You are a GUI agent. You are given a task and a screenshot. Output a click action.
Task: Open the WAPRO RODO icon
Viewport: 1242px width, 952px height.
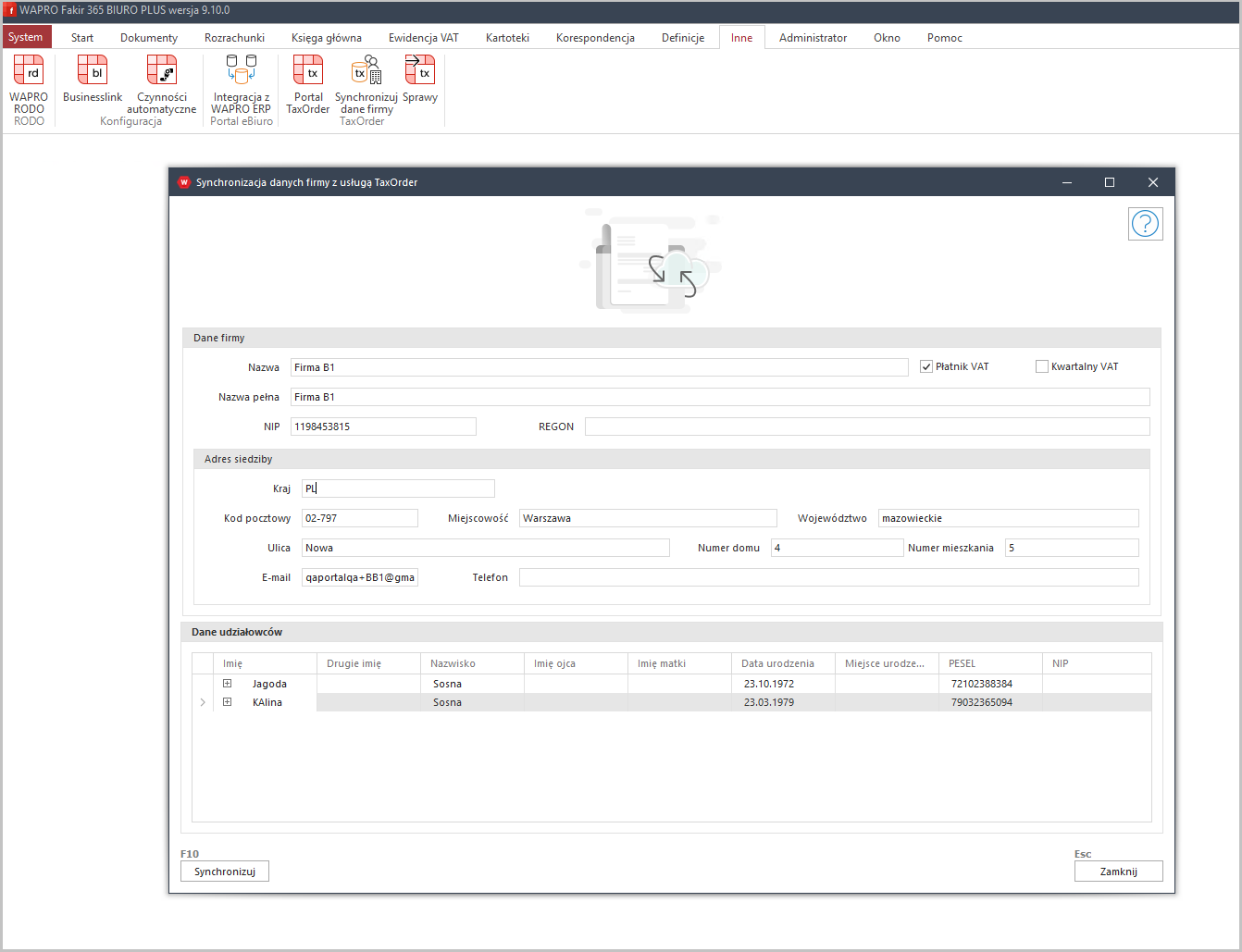tap(29, 71)
